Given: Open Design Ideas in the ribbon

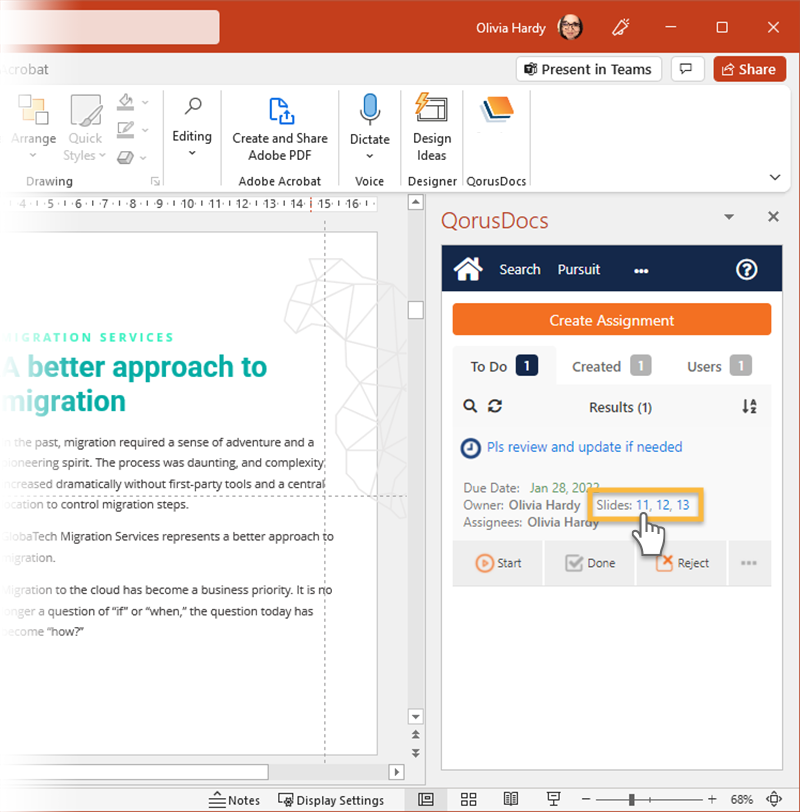Looking at the screenshot, I should pos(432,128).
